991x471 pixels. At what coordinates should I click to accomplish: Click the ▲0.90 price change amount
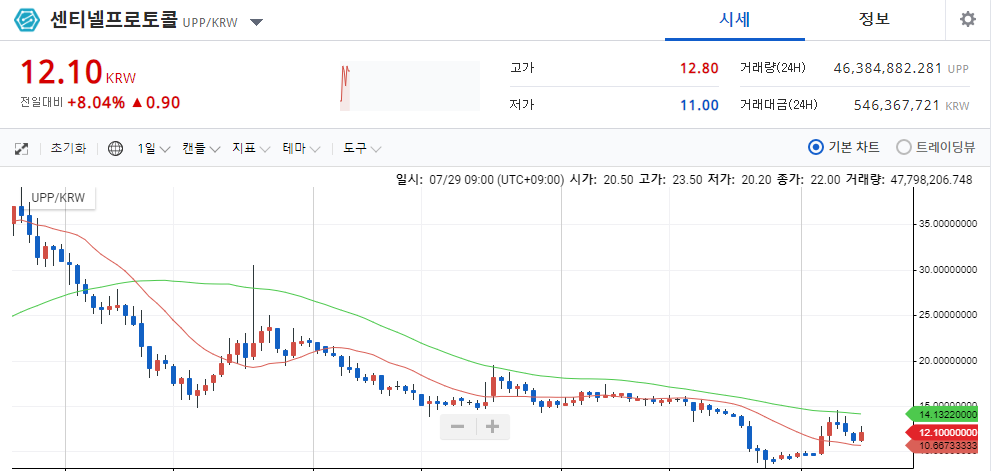click(x=155, y=103)
